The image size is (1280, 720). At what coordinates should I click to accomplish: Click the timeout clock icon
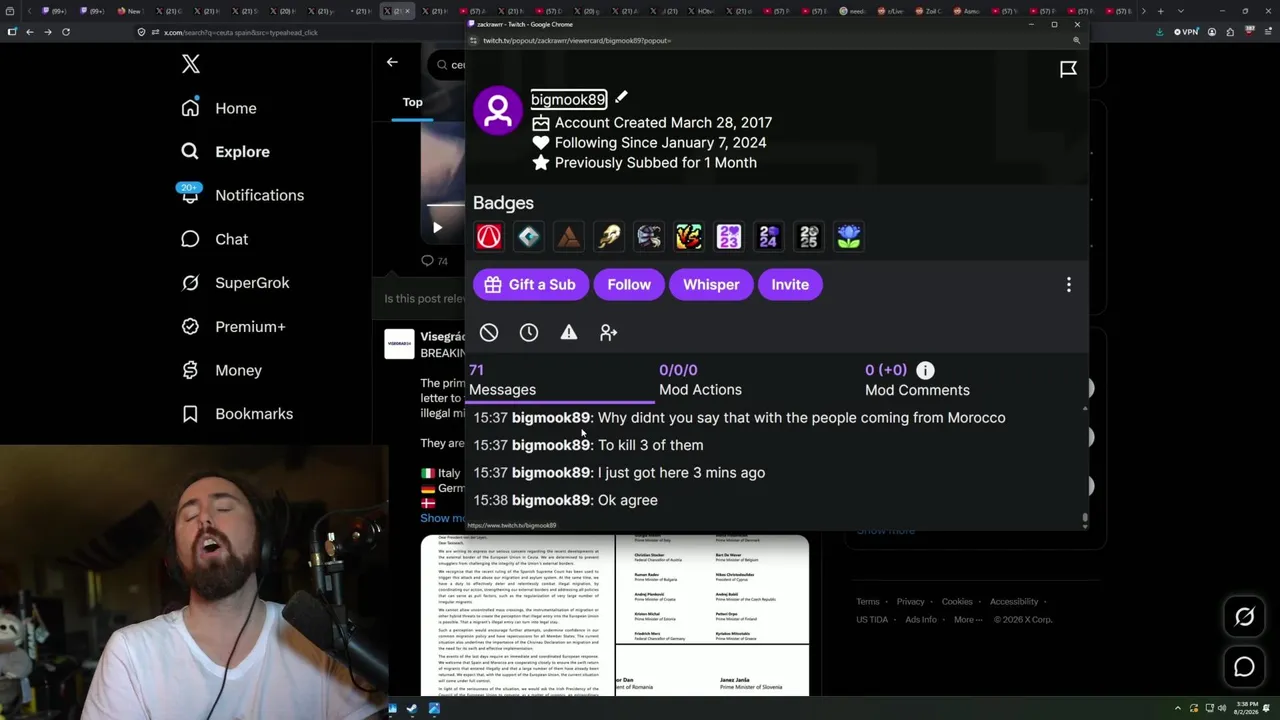coord(529,332)
